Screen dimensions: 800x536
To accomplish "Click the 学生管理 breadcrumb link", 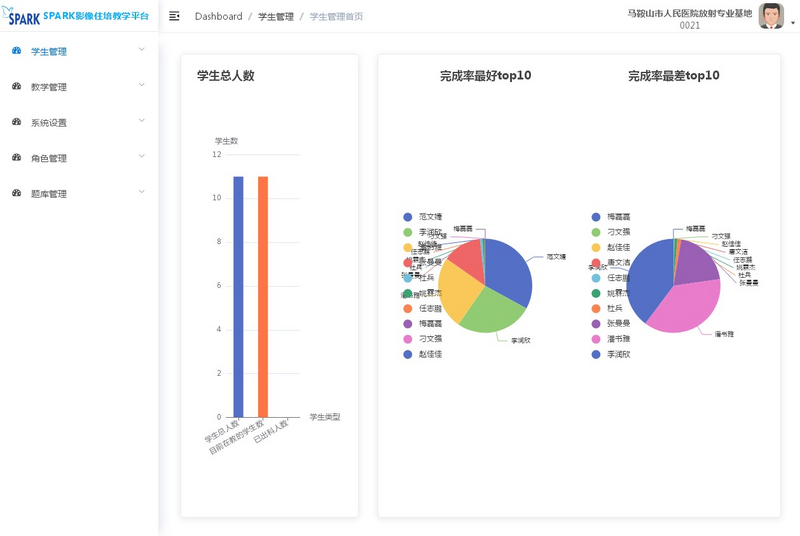I will (276, 17).
